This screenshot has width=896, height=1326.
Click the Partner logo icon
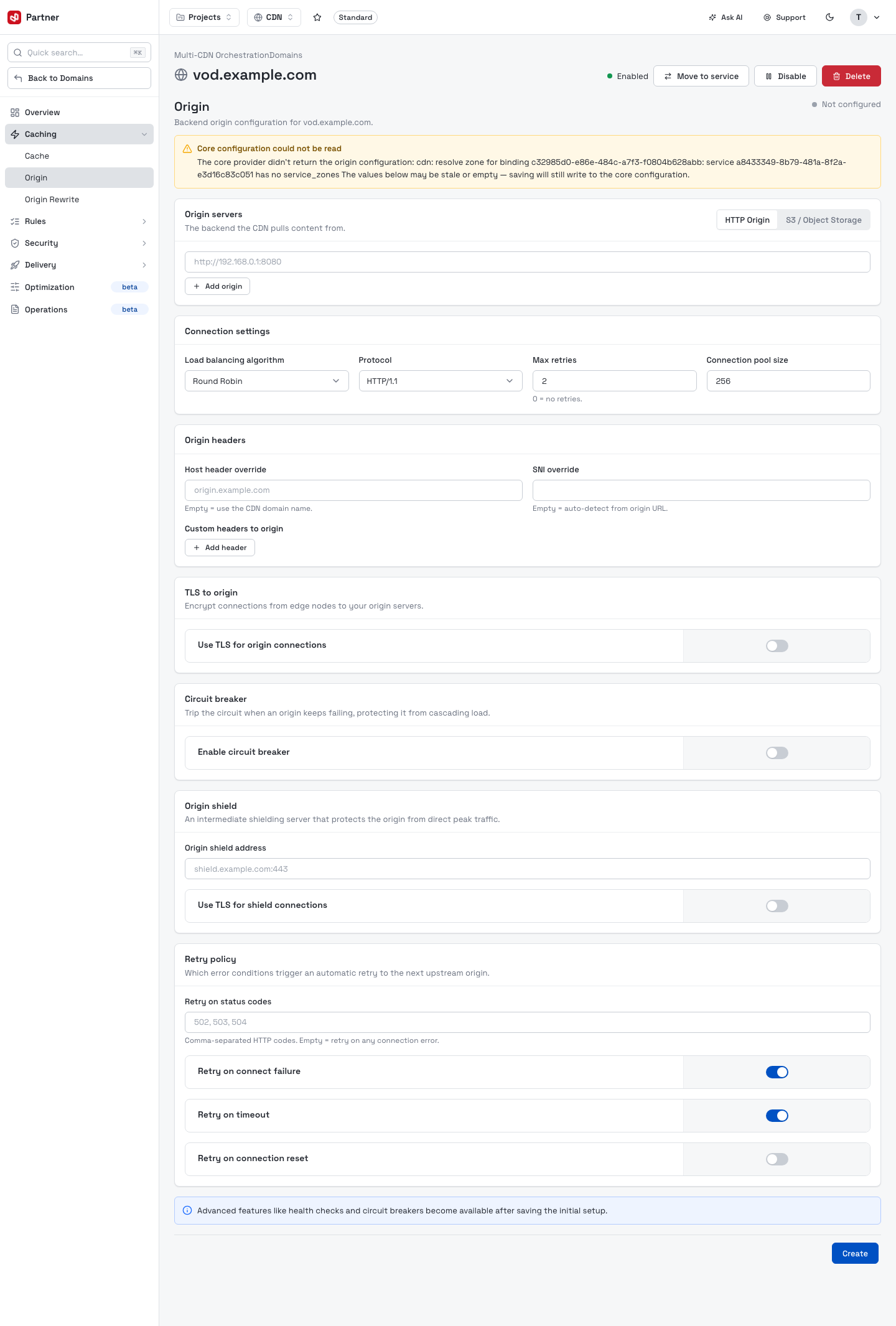click(14, 17)
